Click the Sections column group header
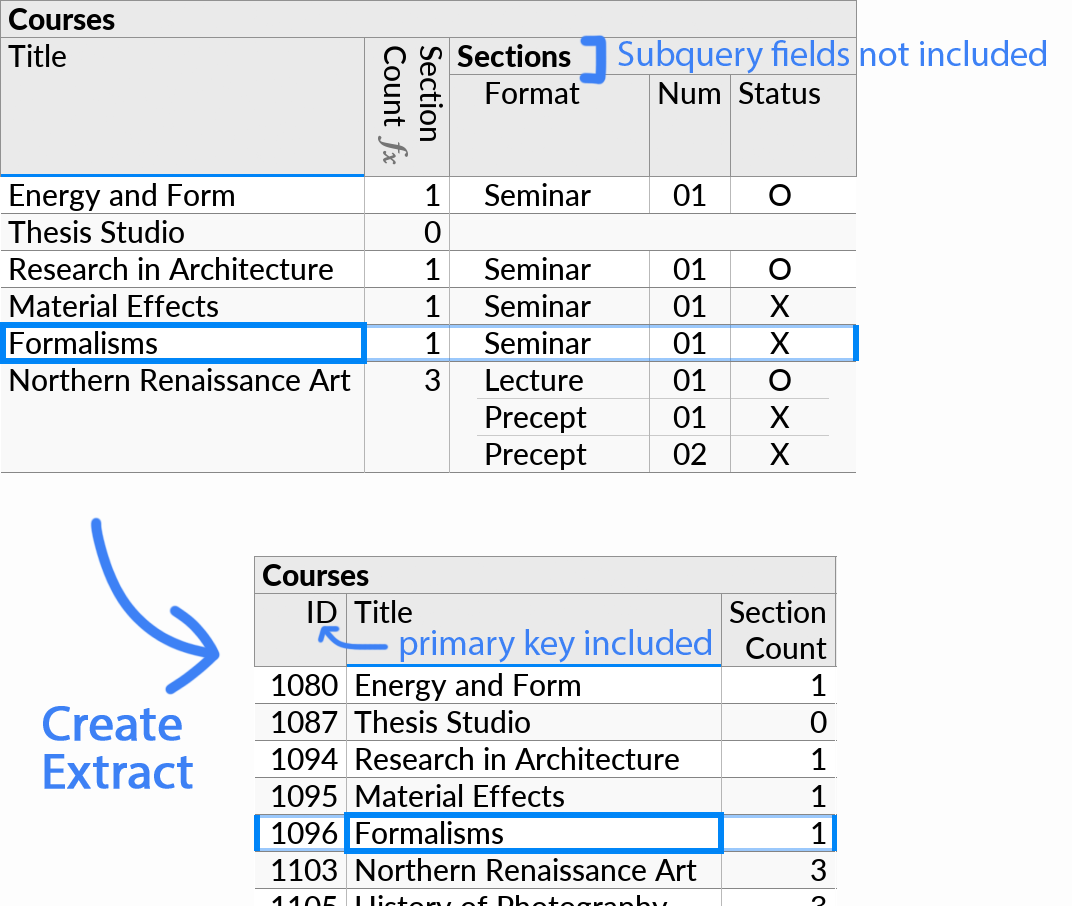 [514, 57]
